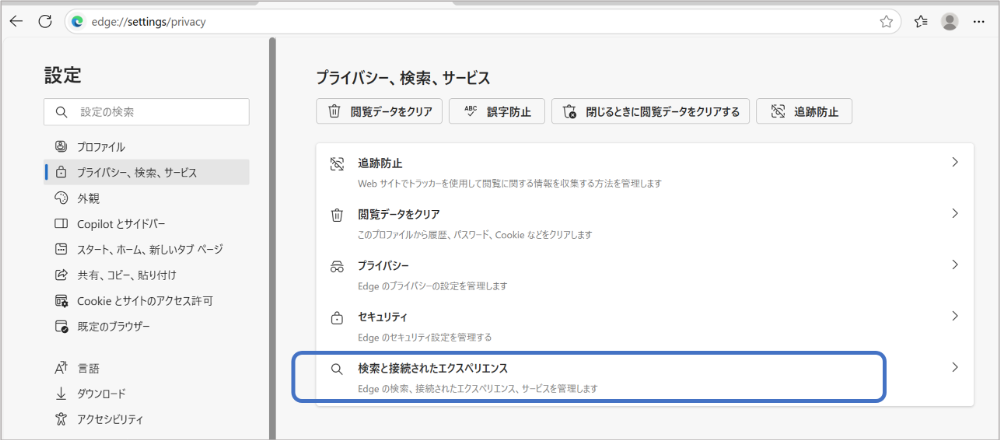
Task: Click the page heading プライバシー、検索、サービス
Action: (x=403, y=78)
